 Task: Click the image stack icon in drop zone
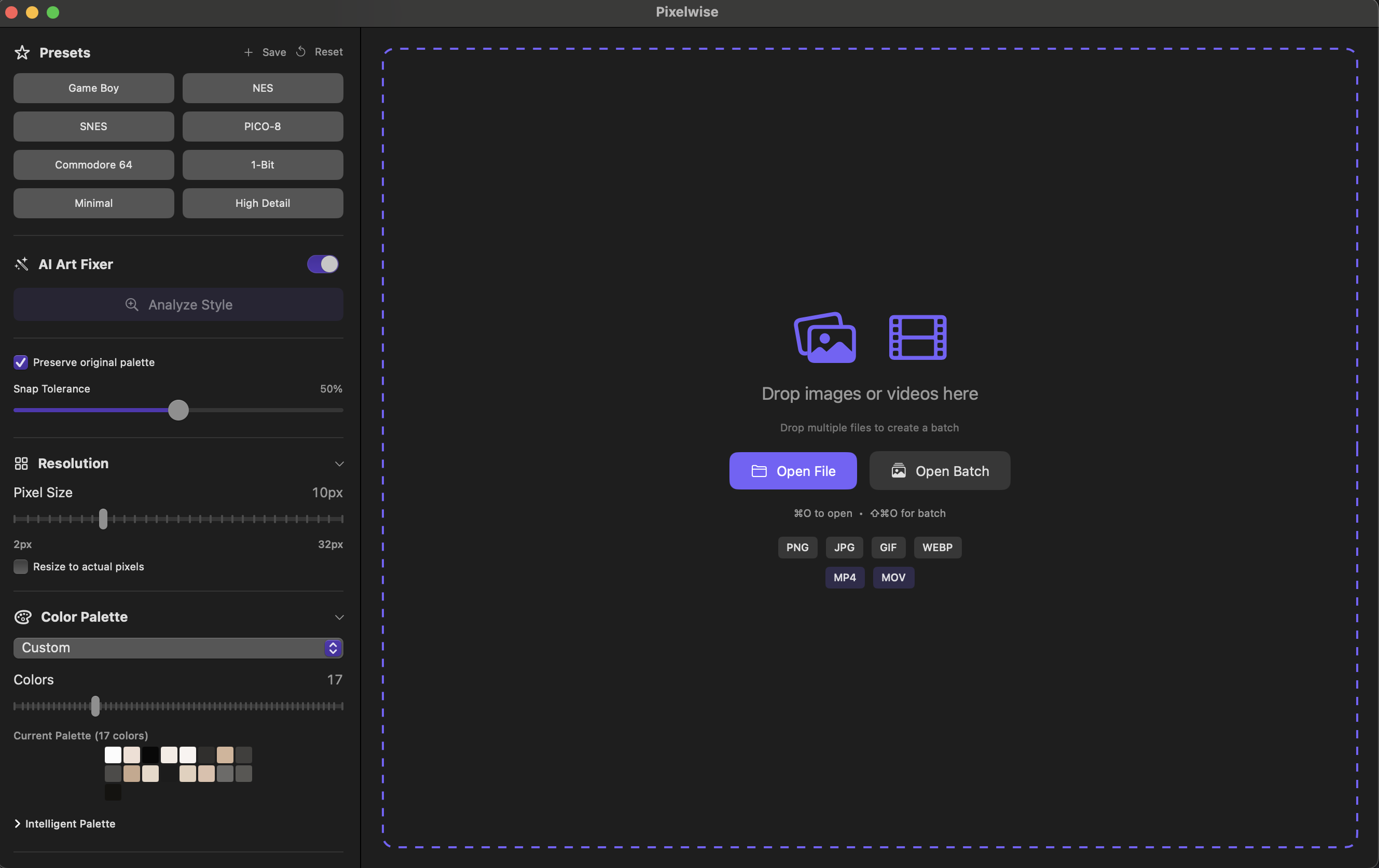pos(825,337)
